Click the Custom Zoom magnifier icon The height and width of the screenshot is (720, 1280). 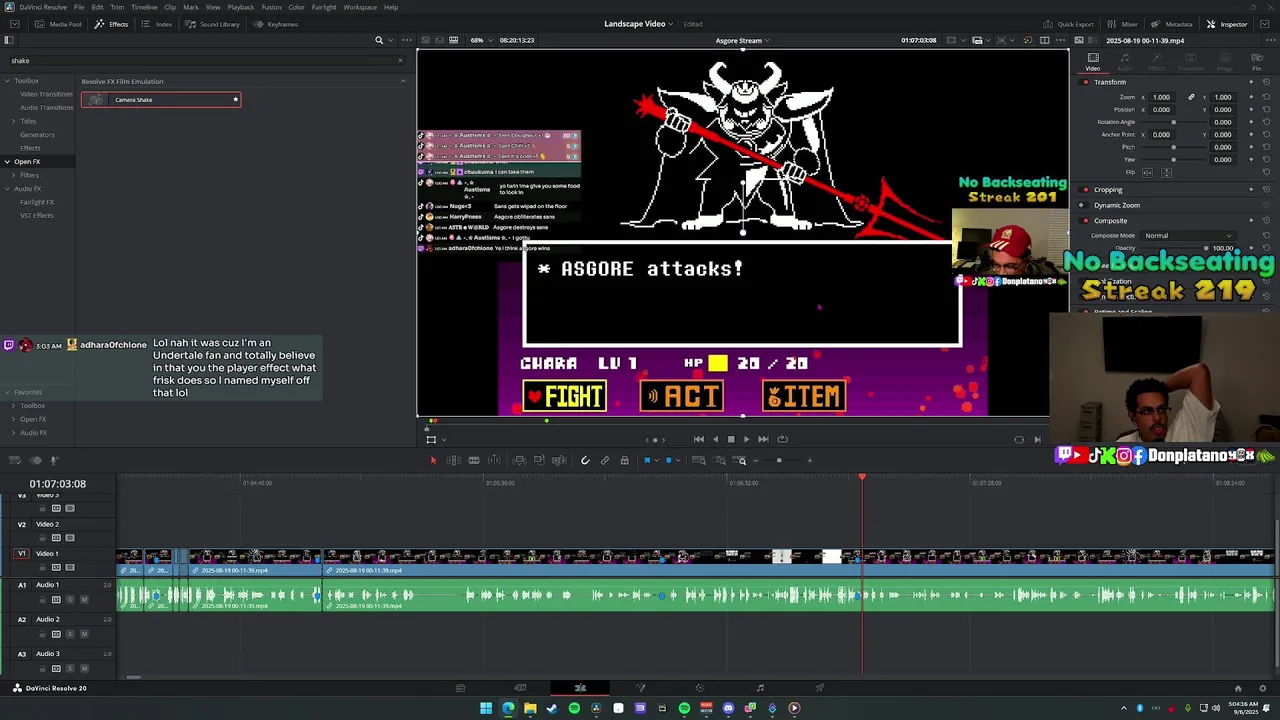[741, 460]
